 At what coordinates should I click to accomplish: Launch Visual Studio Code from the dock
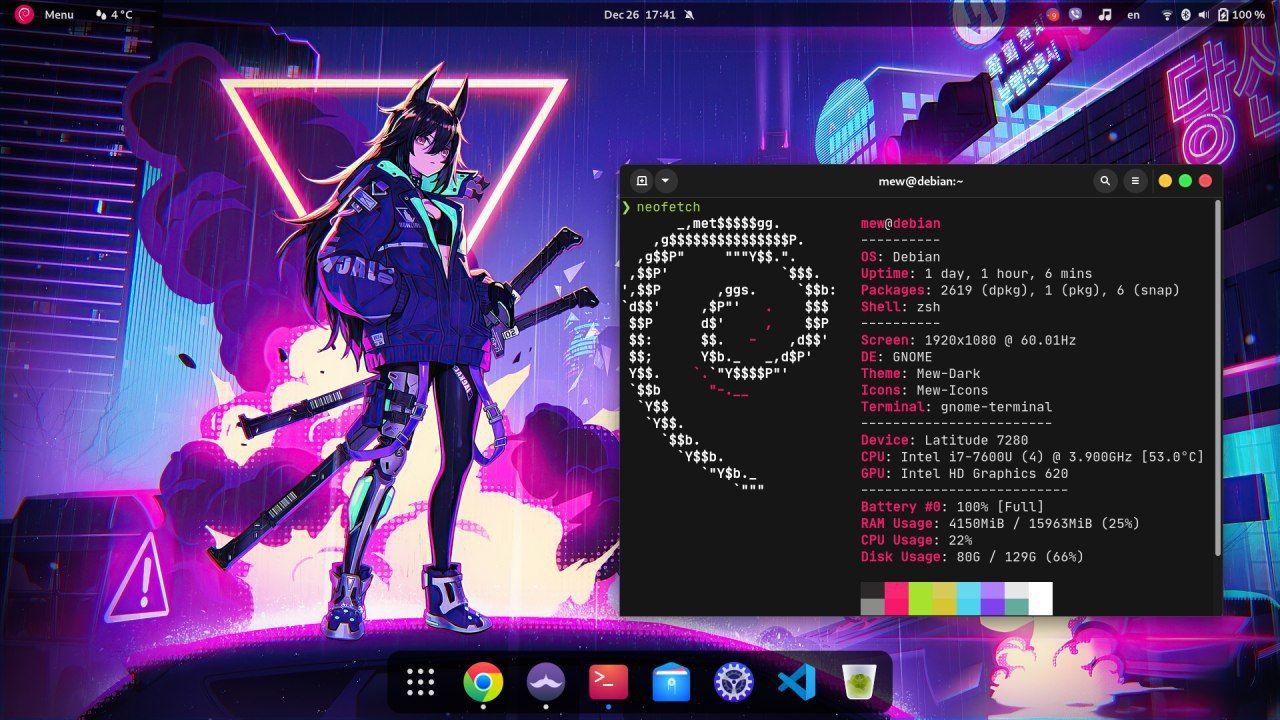pyautogui.click(x=796, y=682)
